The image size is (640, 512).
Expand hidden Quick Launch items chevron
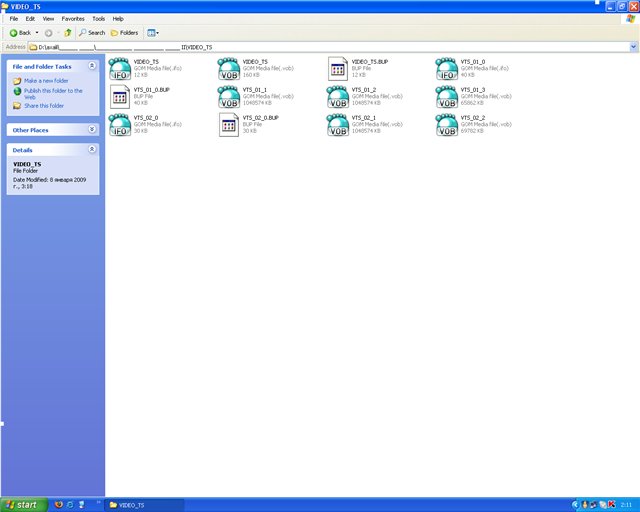[x=98, y=502]
